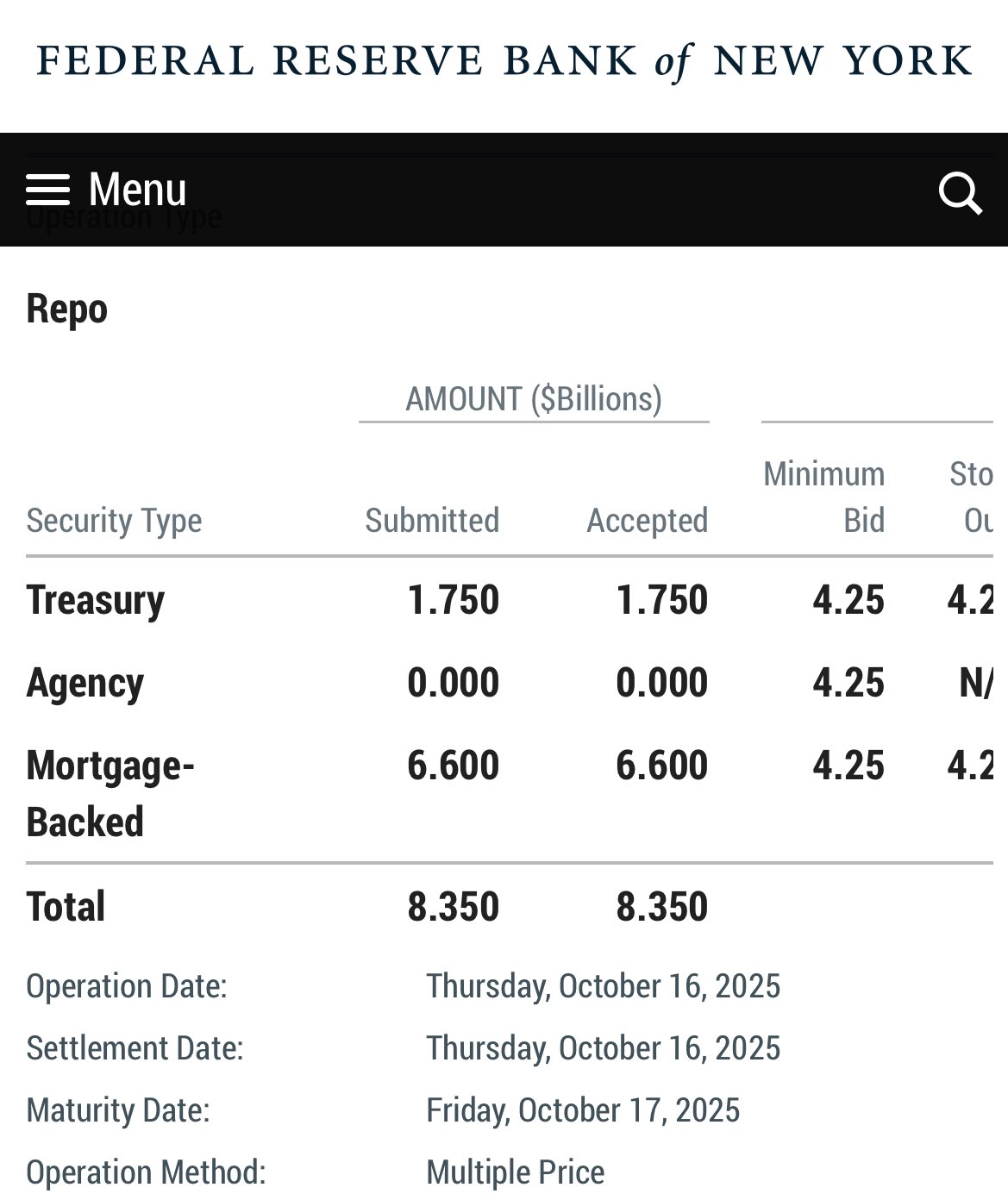Viewport: 1008px width, 1200px height.
Task: Click the AMOUNT ($Billions) group header
Action: pyautogui.click(x=534, y=398)
